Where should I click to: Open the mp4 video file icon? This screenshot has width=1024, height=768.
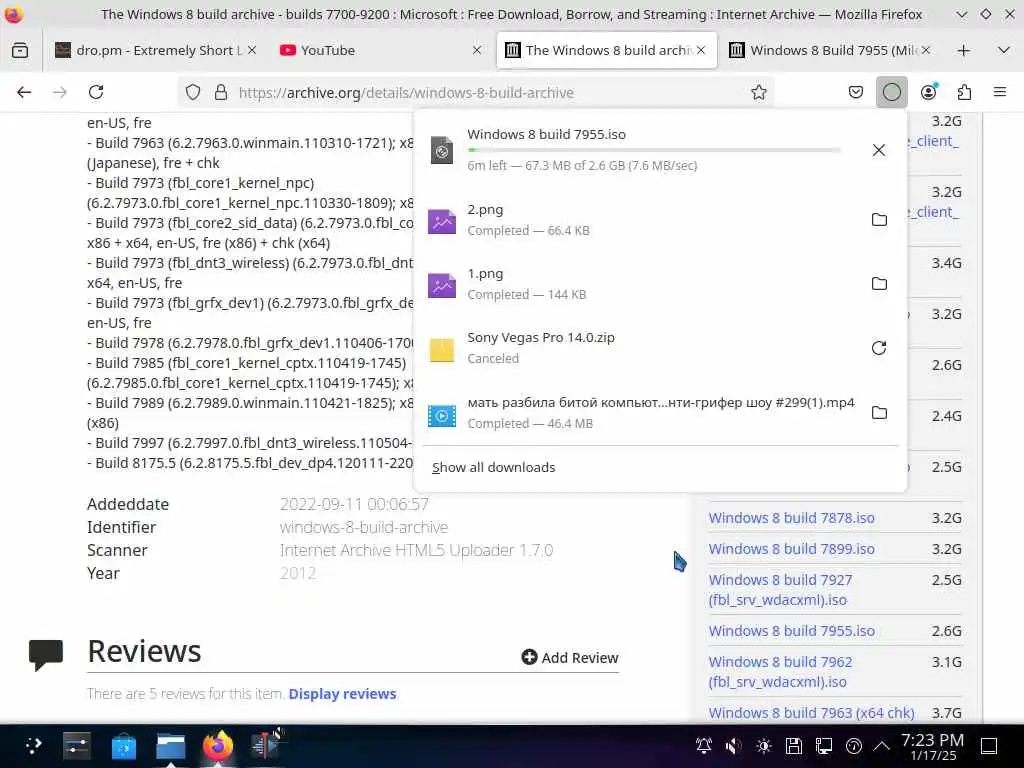click(x=441, y=415)
